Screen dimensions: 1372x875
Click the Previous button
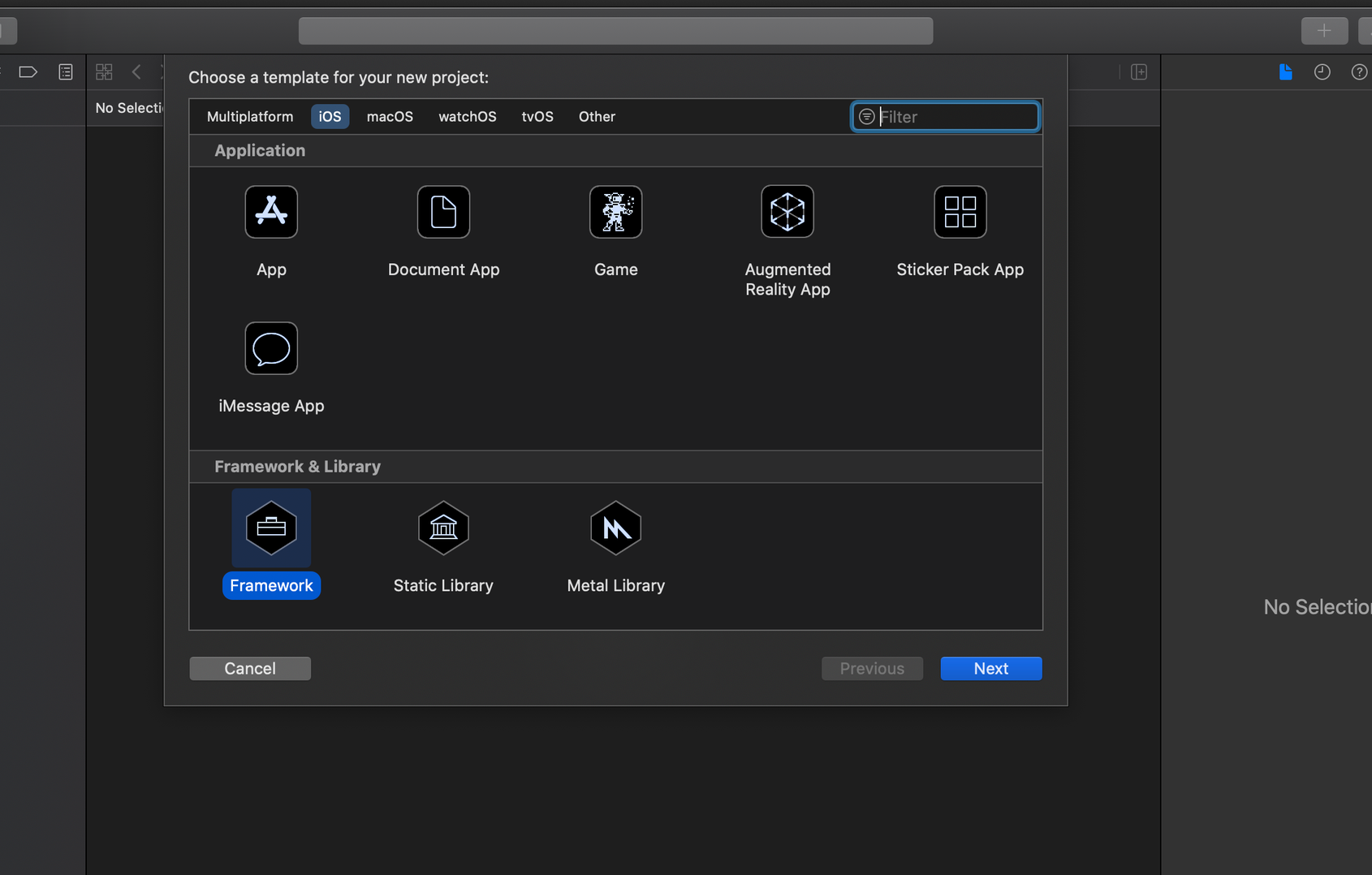coord(872,668)
